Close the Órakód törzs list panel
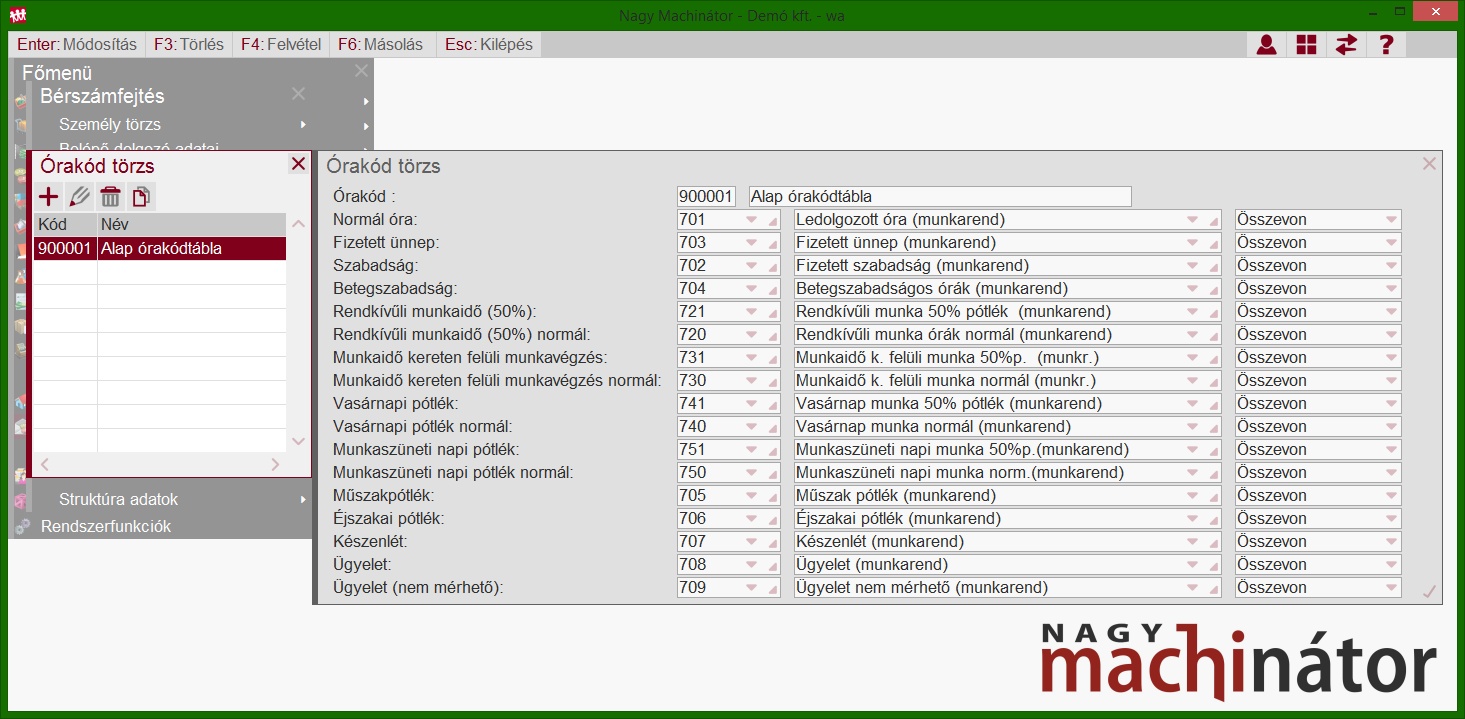This screenshot has width=1465, height=719. tap(298, 165)
